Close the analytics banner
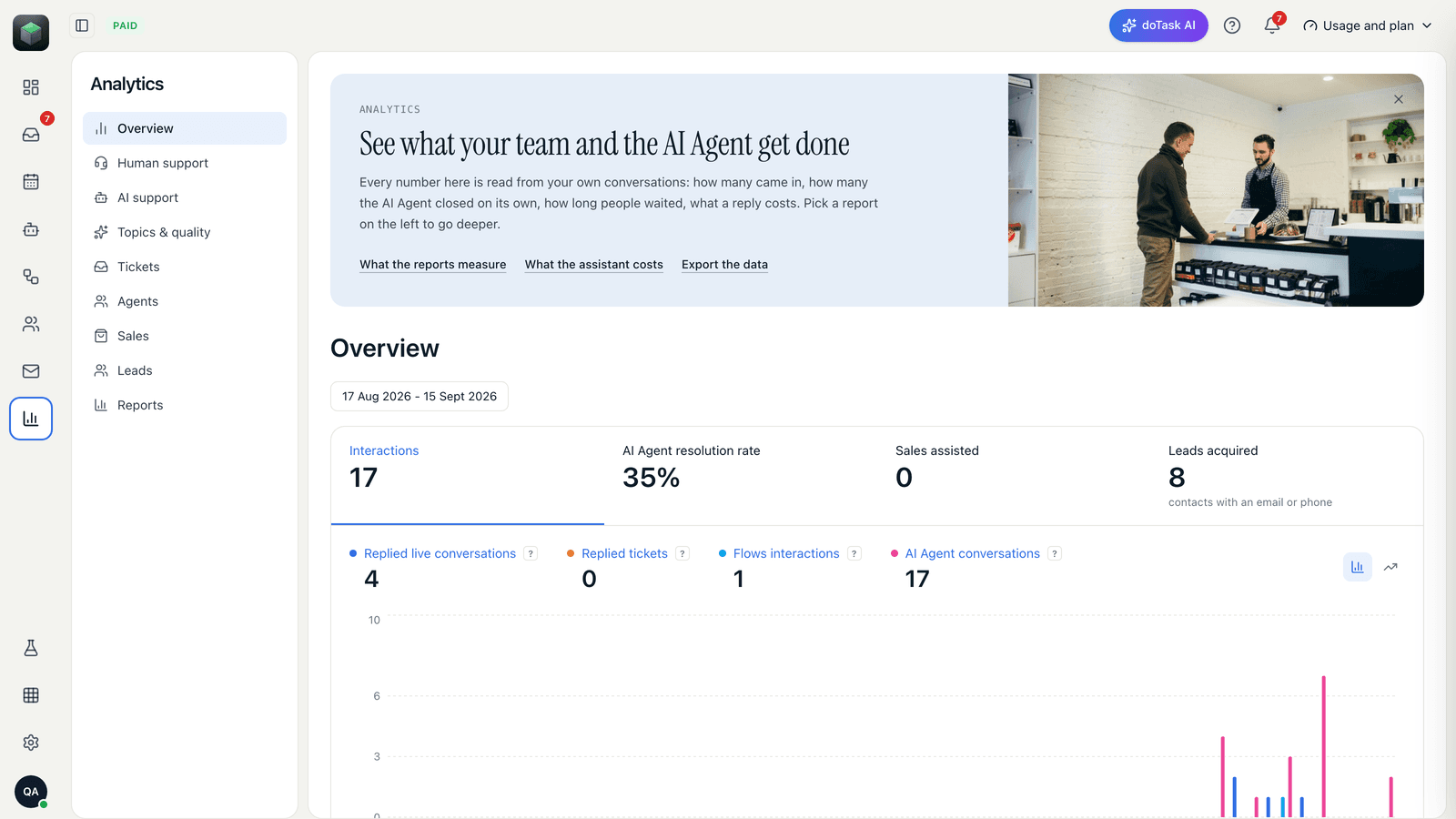Image resolution: width=1456 pixels, height=819 pixels. click(1399, 99)
